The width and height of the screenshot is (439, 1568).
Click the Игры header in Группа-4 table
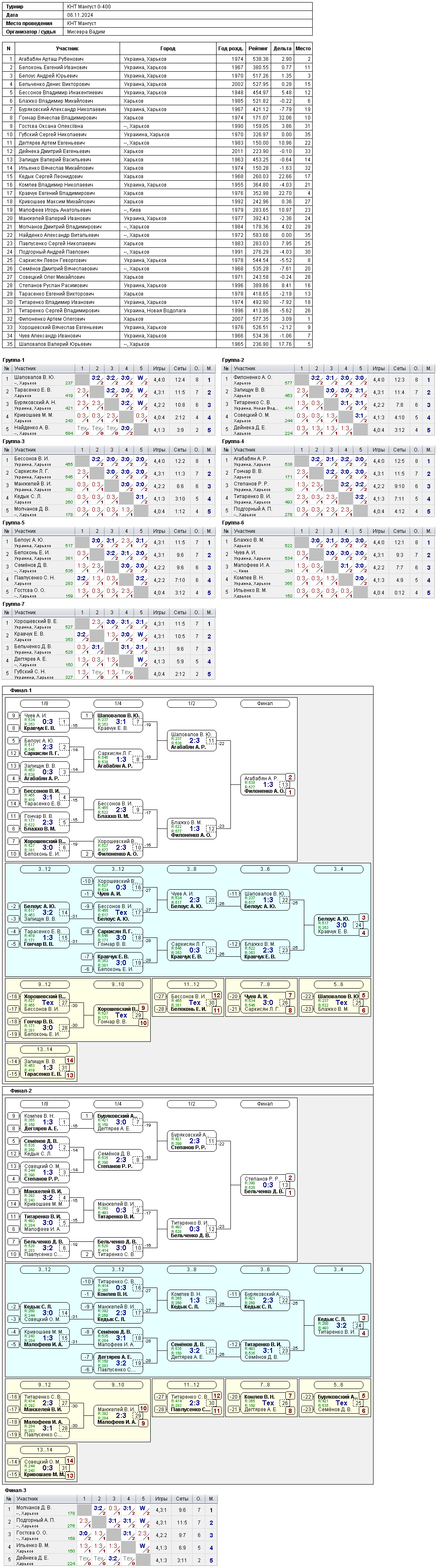(379, 450)
